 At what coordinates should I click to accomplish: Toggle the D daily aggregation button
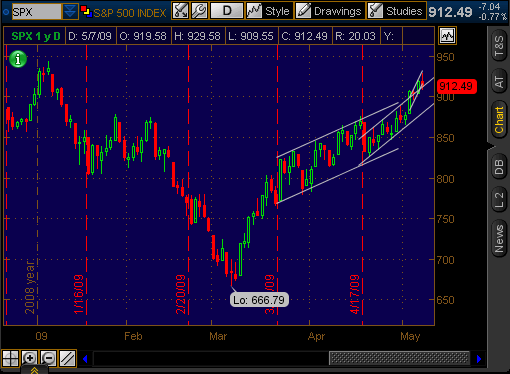227,11
